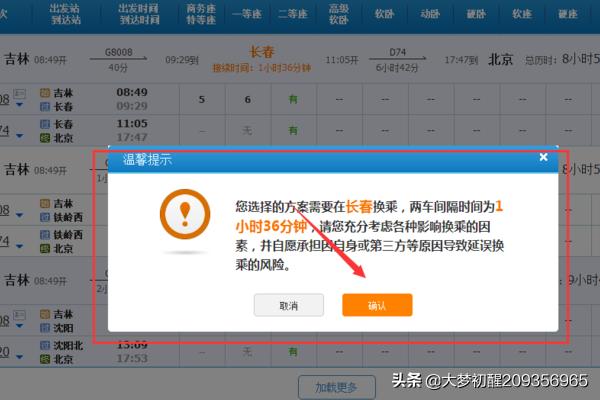Expand stop details arrow in 吉林–铁岭西 row
This screenshot has width=600, height=400.
pyautogui.click(x=20, y=215)
